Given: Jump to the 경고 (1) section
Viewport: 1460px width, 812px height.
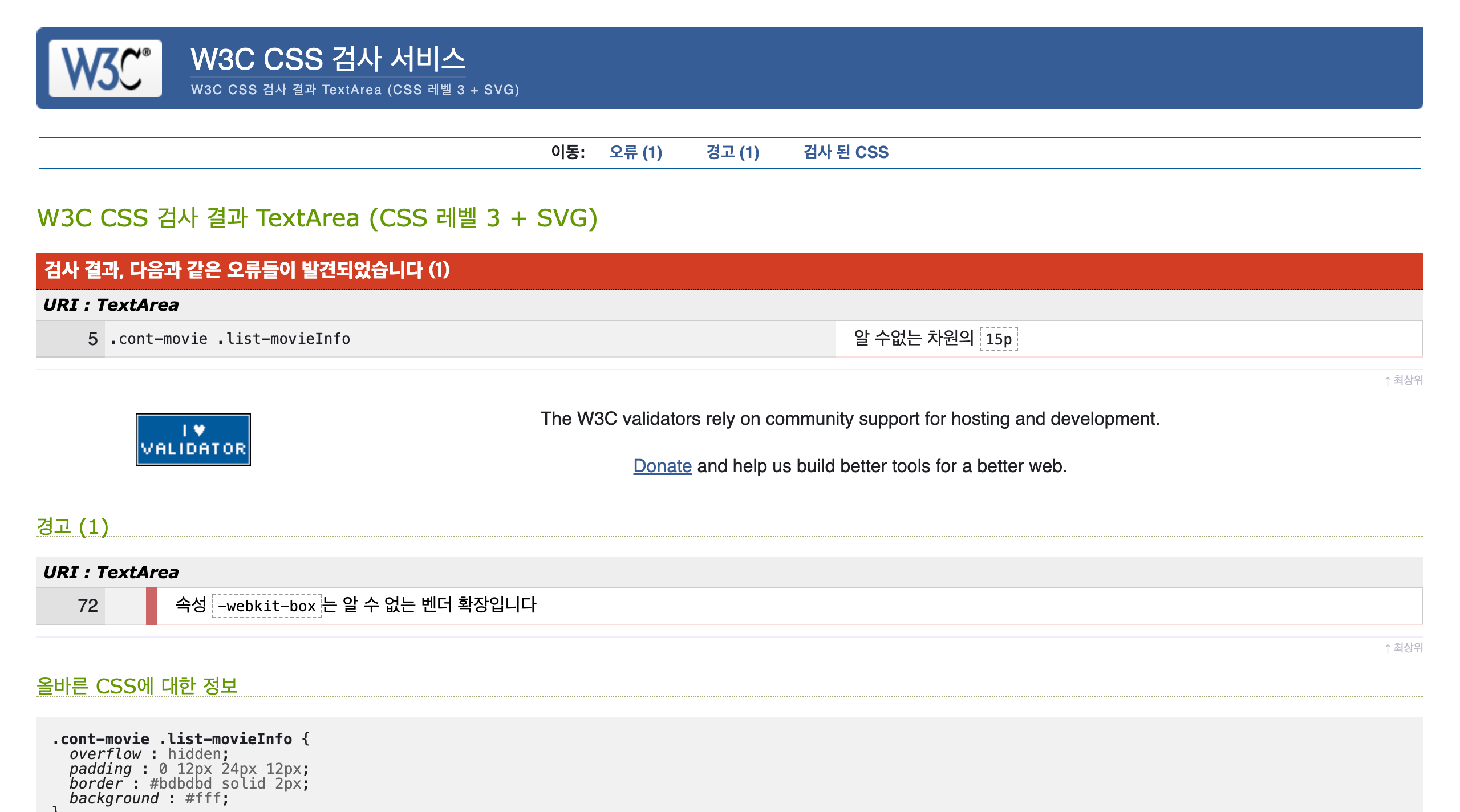Looking at the screenshot, I should click(732, 152).
